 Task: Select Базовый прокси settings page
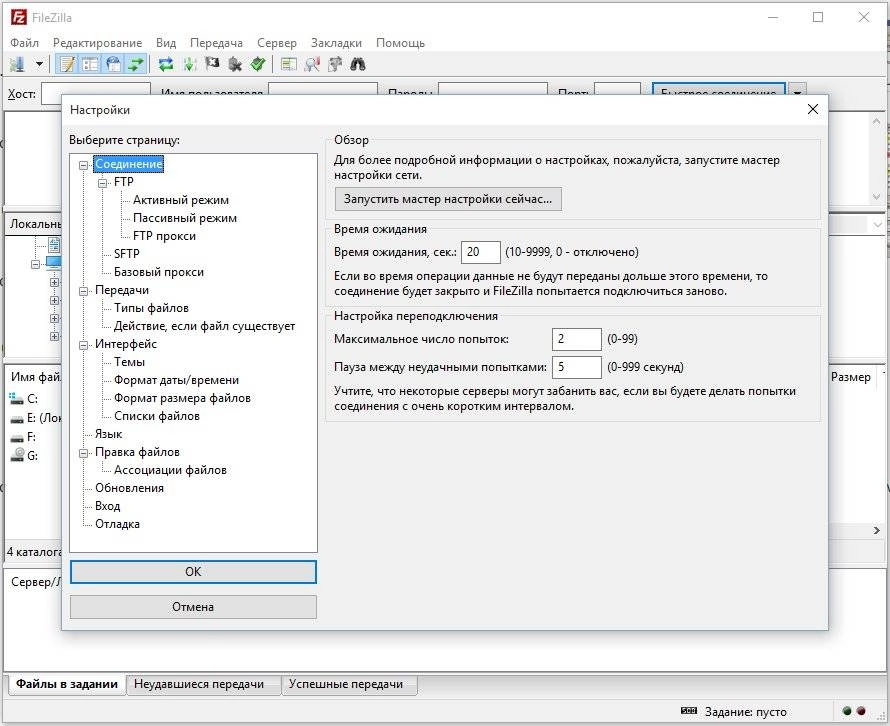tap(158, 272)
